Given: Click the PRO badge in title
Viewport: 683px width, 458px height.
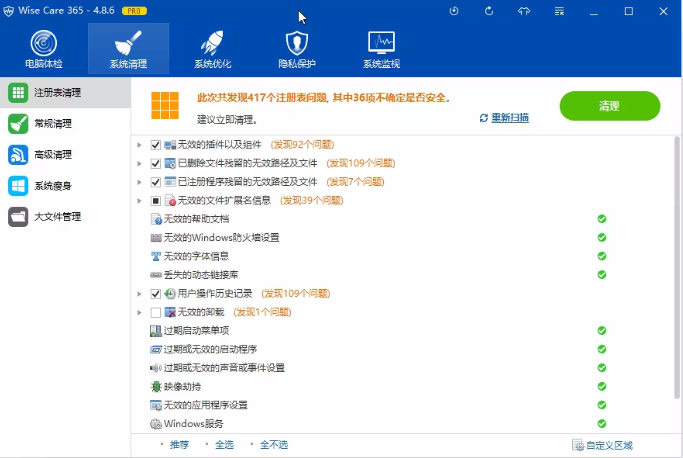Looking at the screenshot, I should [x=135, y=11].
